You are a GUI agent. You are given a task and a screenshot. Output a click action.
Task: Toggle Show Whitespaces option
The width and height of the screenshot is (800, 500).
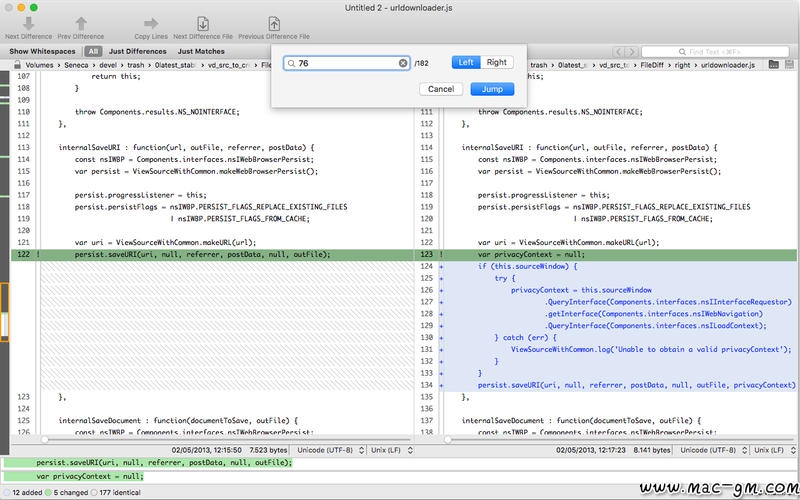(x=42, y=50)
